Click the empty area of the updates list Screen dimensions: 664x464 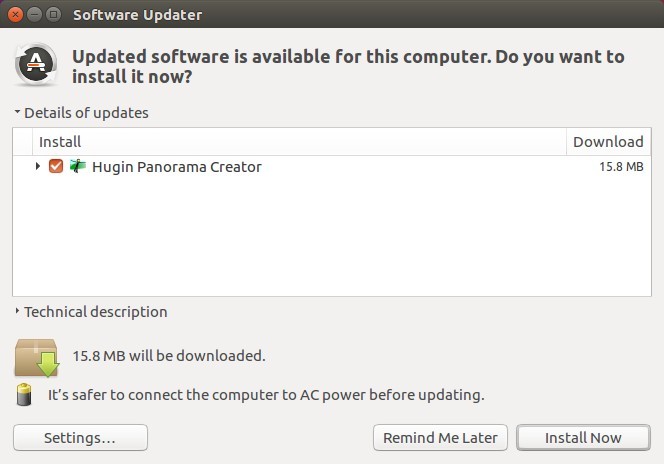click(332, 237)
